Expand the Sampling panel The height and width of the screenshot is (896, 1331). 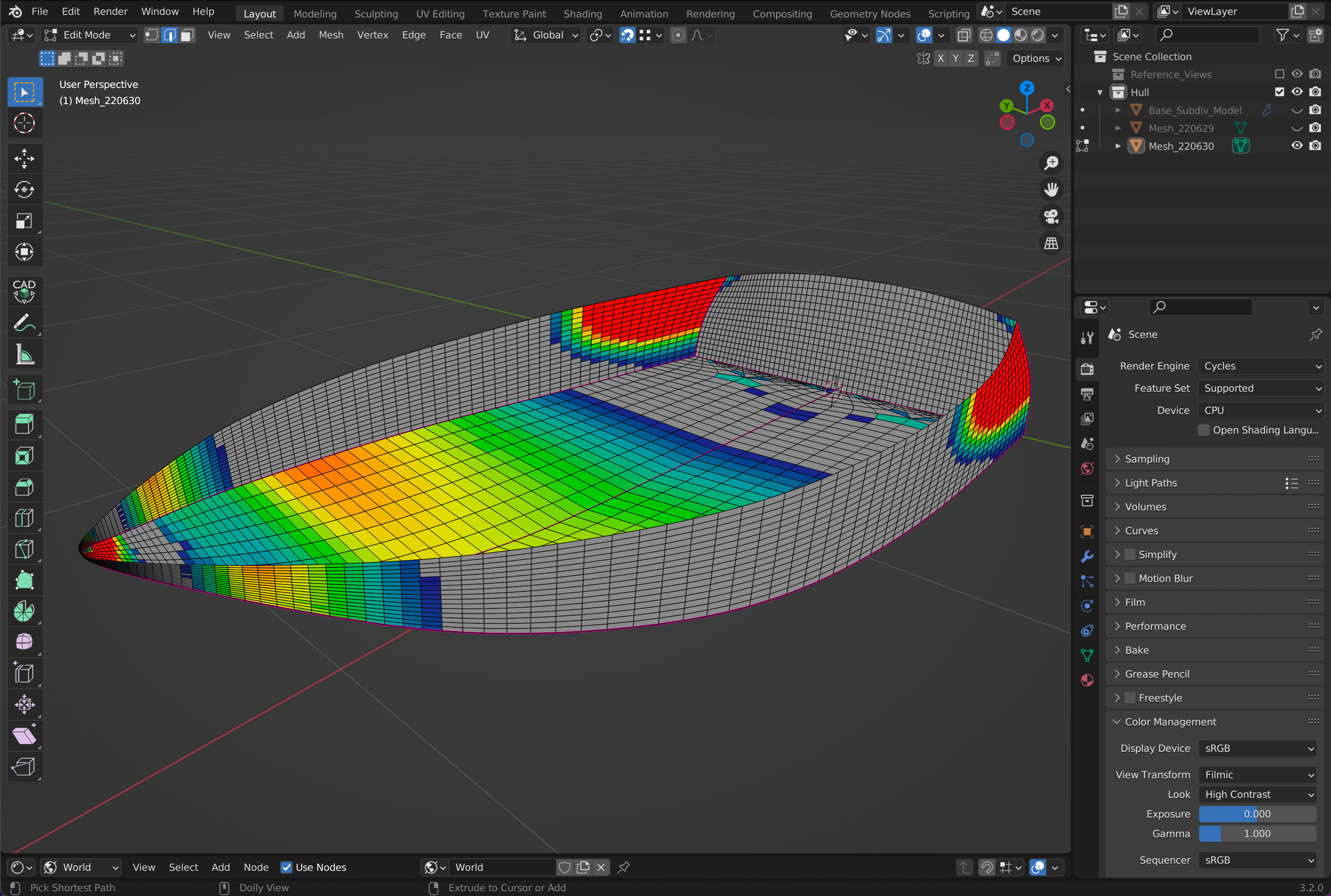pyautogui.click(x=1147, y=459)
